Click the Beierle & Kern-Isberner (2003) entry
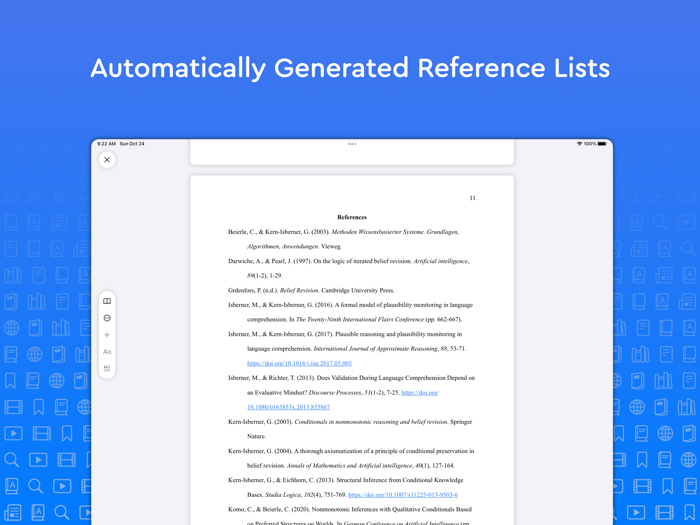Image resolution: width=700 pixels, height=525 pixels. (343, 239)
